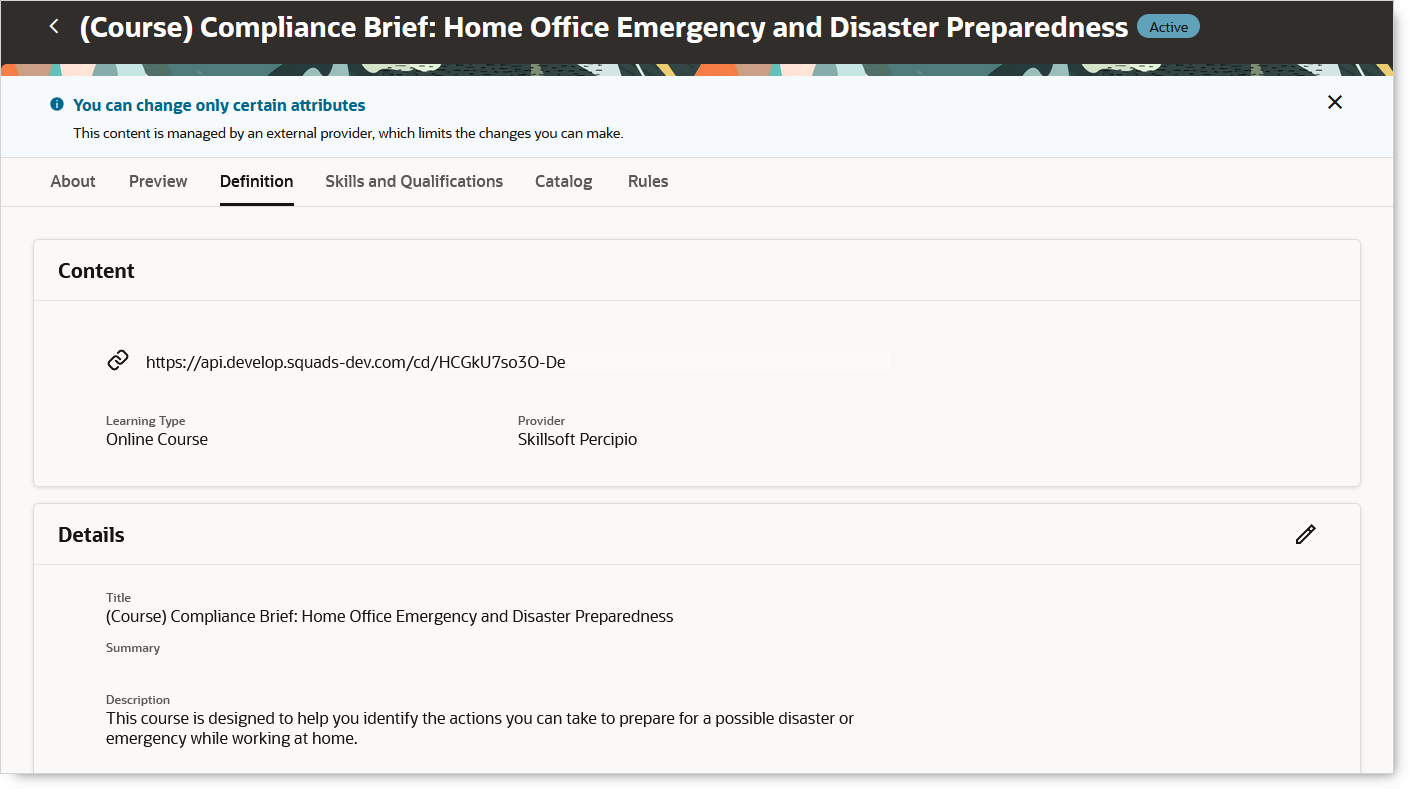
Task: Go to the Catalog tab
Action: tap(564, 181)
